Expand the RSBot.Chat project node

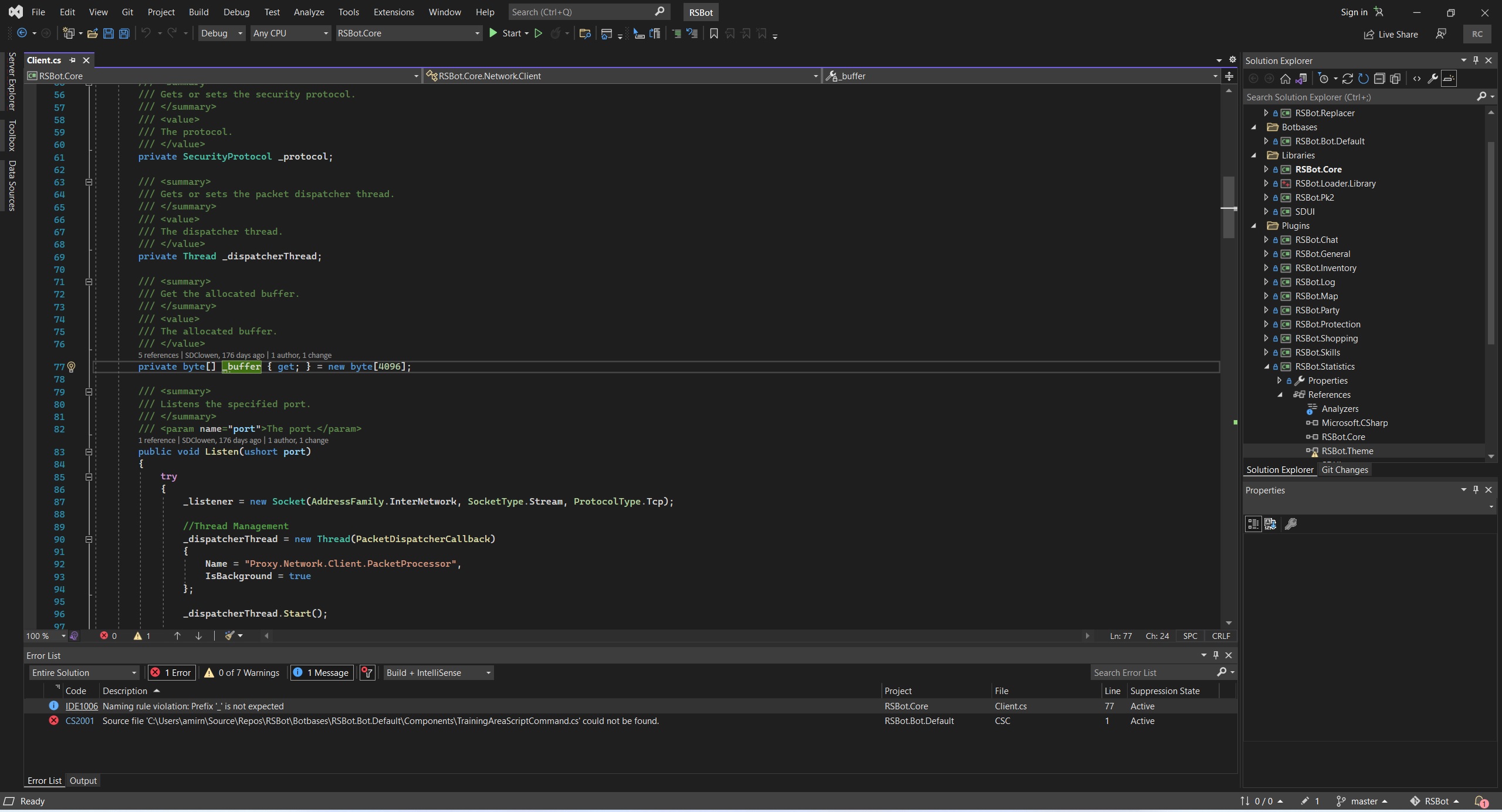1266,240
